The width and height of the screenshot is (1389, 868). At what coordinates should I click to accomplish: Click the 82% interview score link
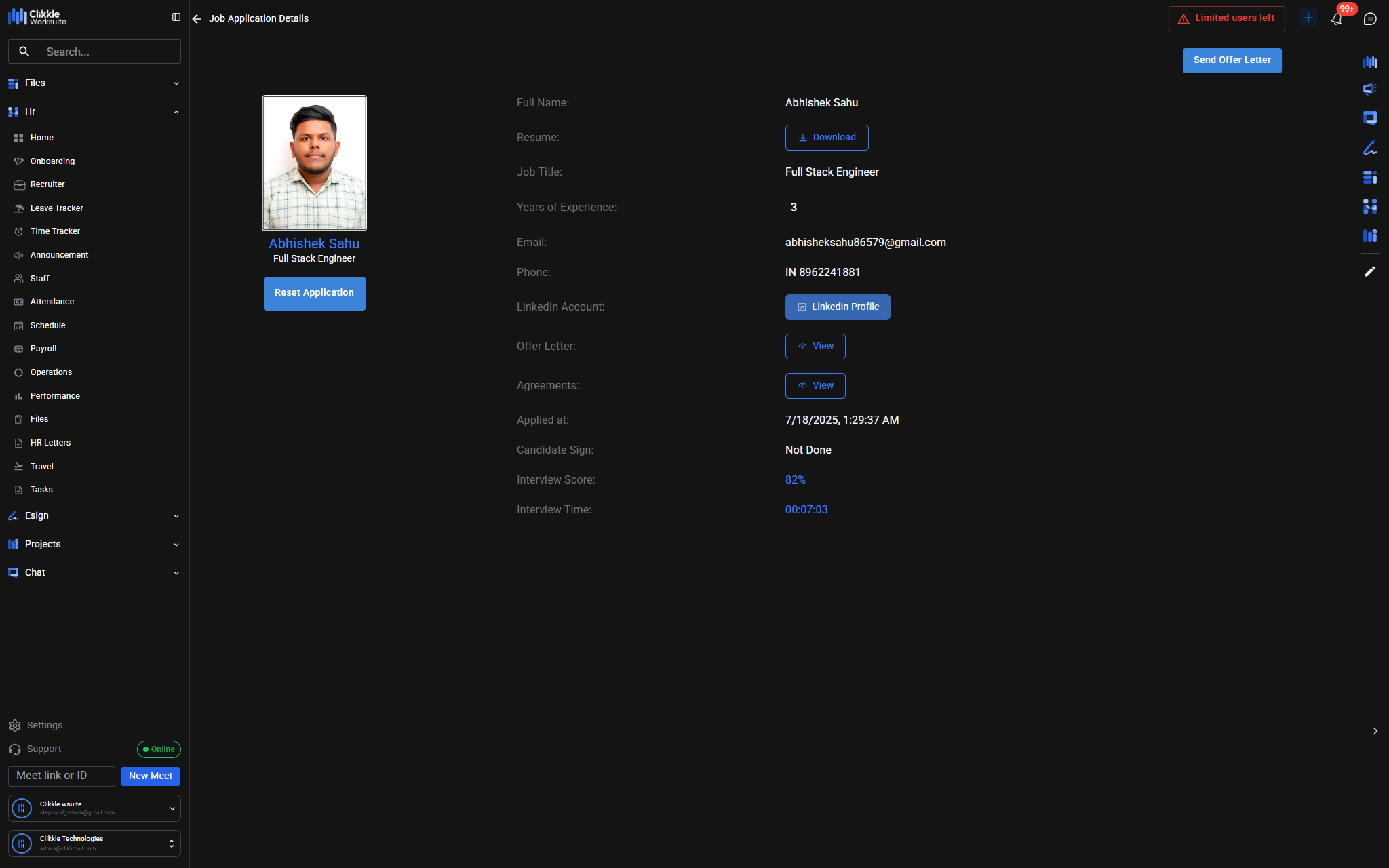(795, 480)
